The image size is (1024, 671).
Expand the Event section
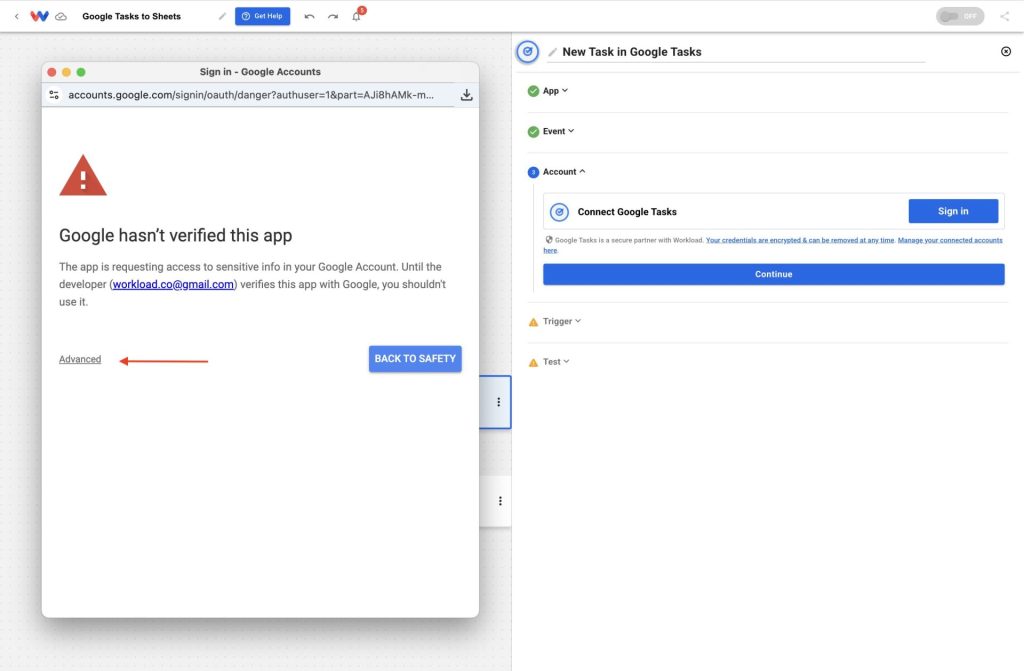(558, 131)
